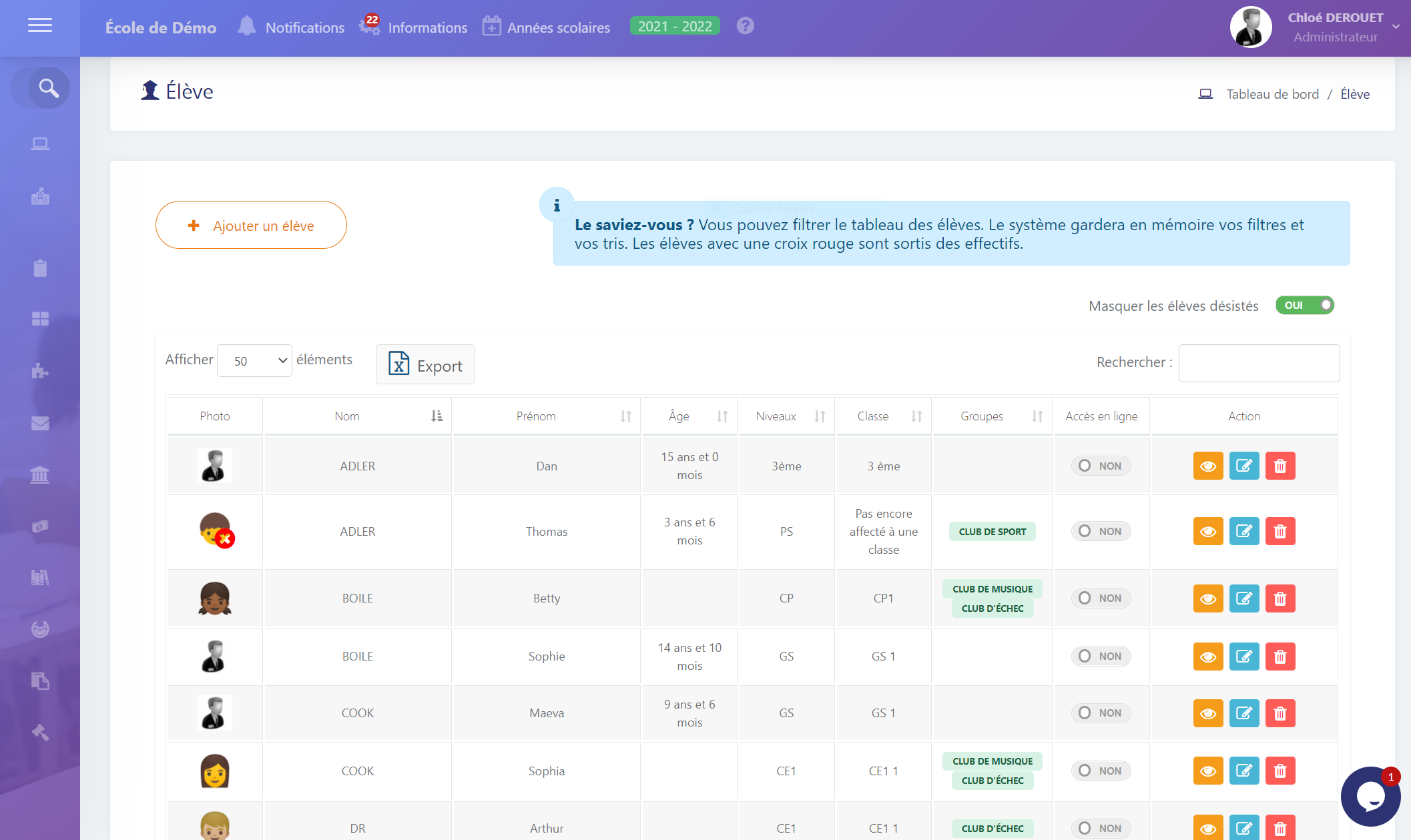Click the envelope mail icon in sidebar
Screen dimensions: 1411x840
40,423
